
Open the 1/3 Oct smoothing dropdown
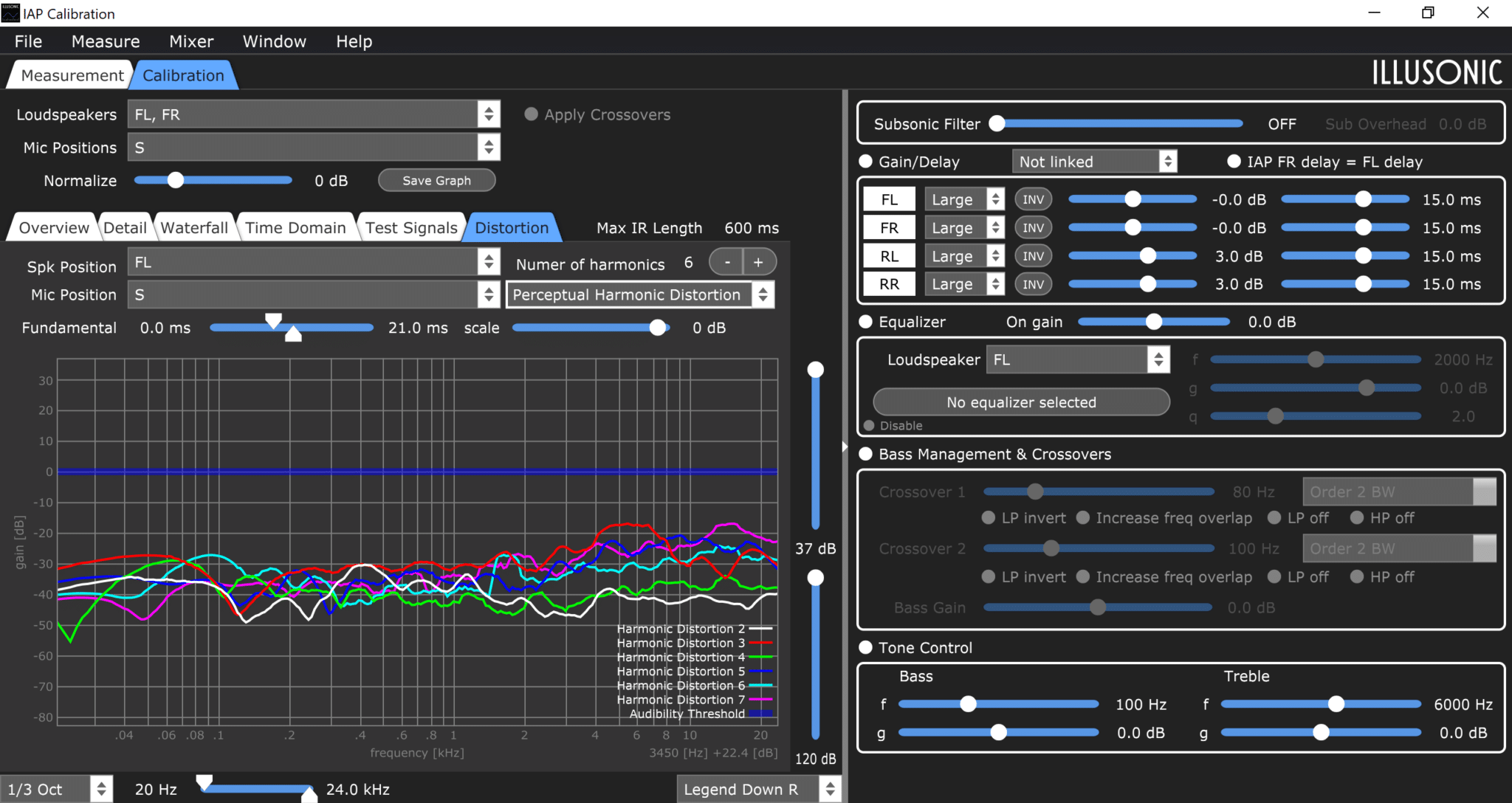56,789
